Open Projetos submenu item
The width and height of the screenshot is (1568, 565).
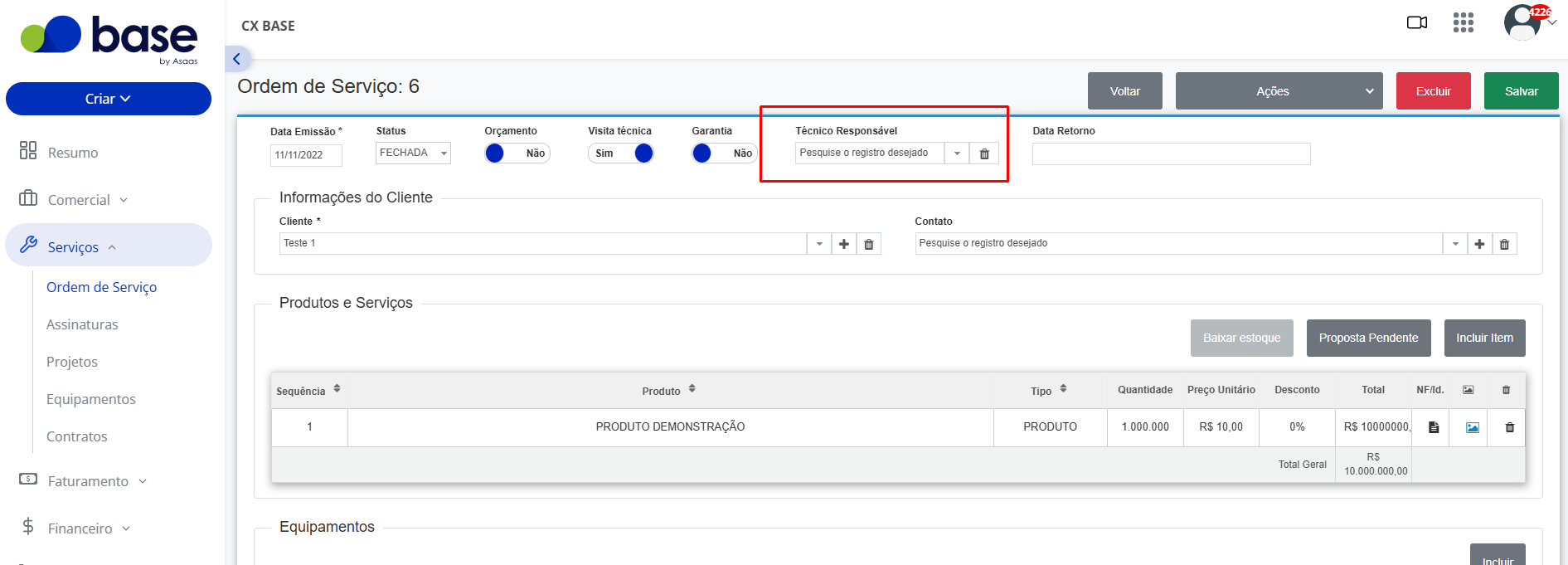click(72, 362)
